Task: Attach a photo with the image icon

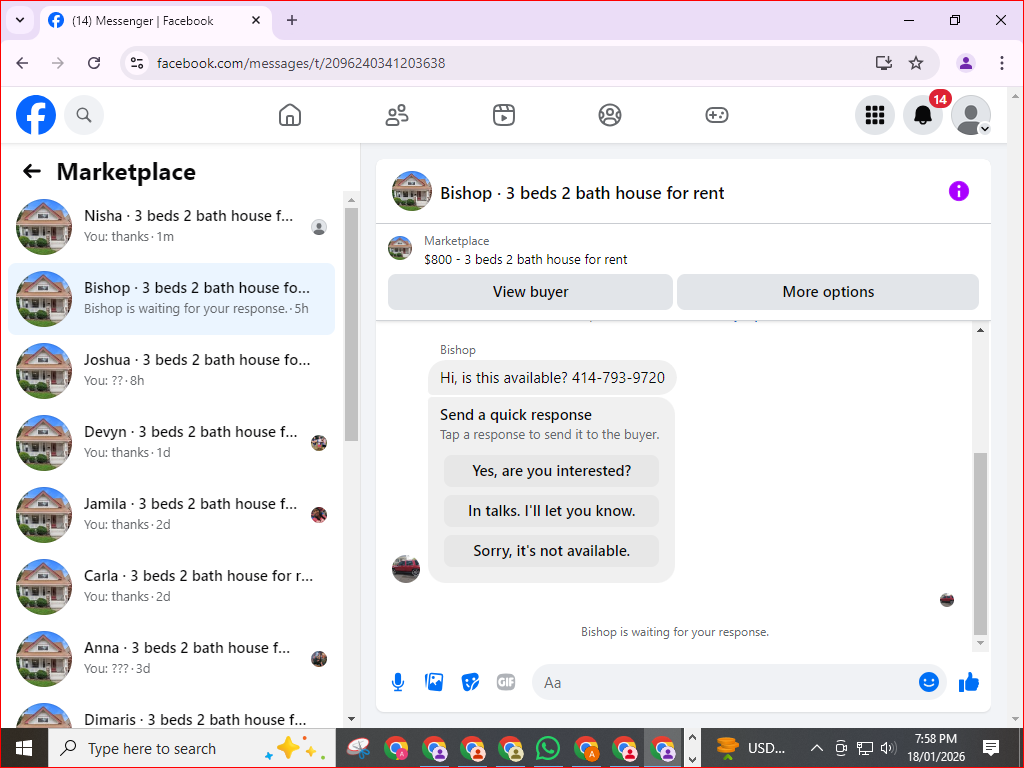Action: tap(434, 682)
